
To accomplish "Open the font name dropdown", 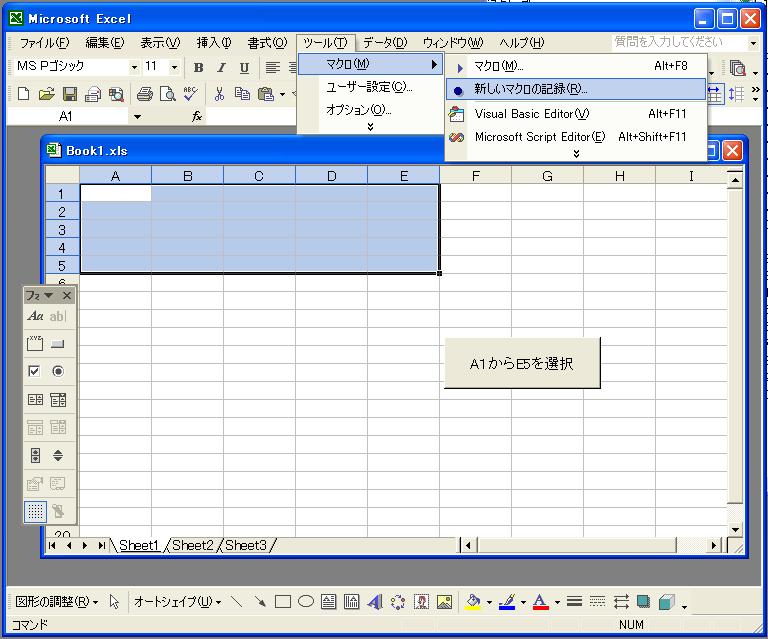I will click(134, 68).
